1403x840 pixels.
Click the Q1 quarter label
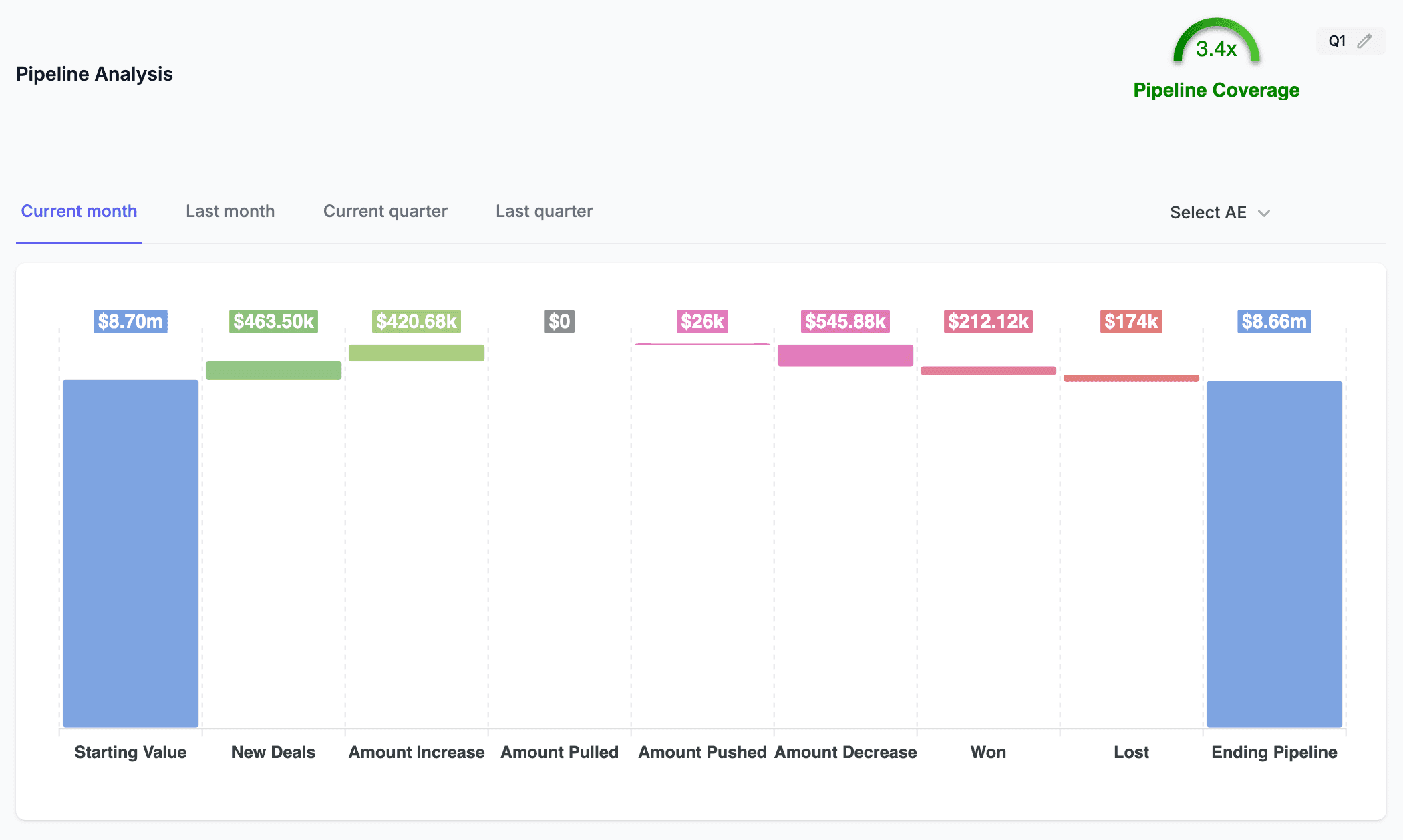click(1337, 41)
